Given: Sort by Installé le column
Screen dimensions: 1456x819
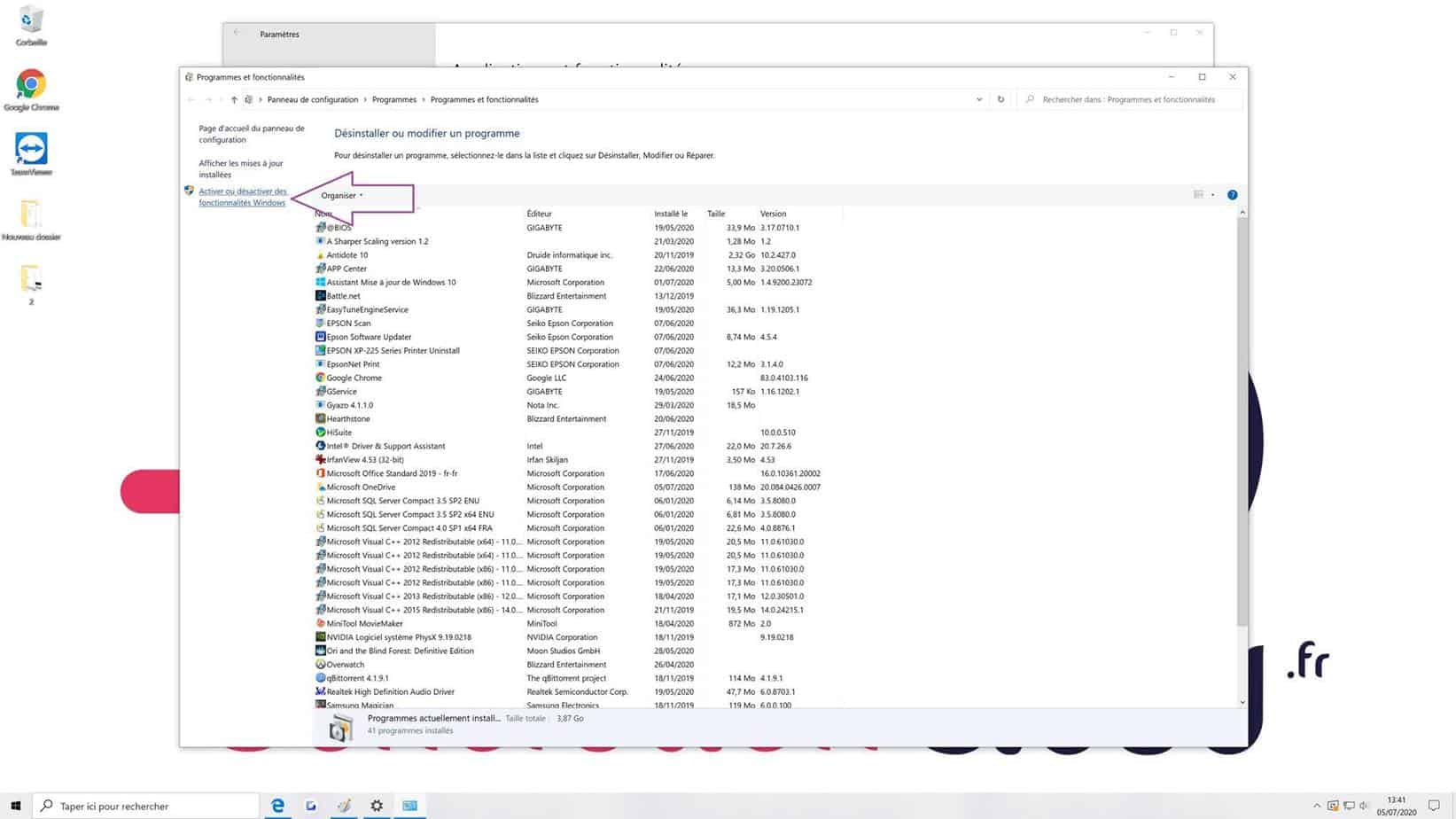Looking at the screenshot, I should 671,214.
